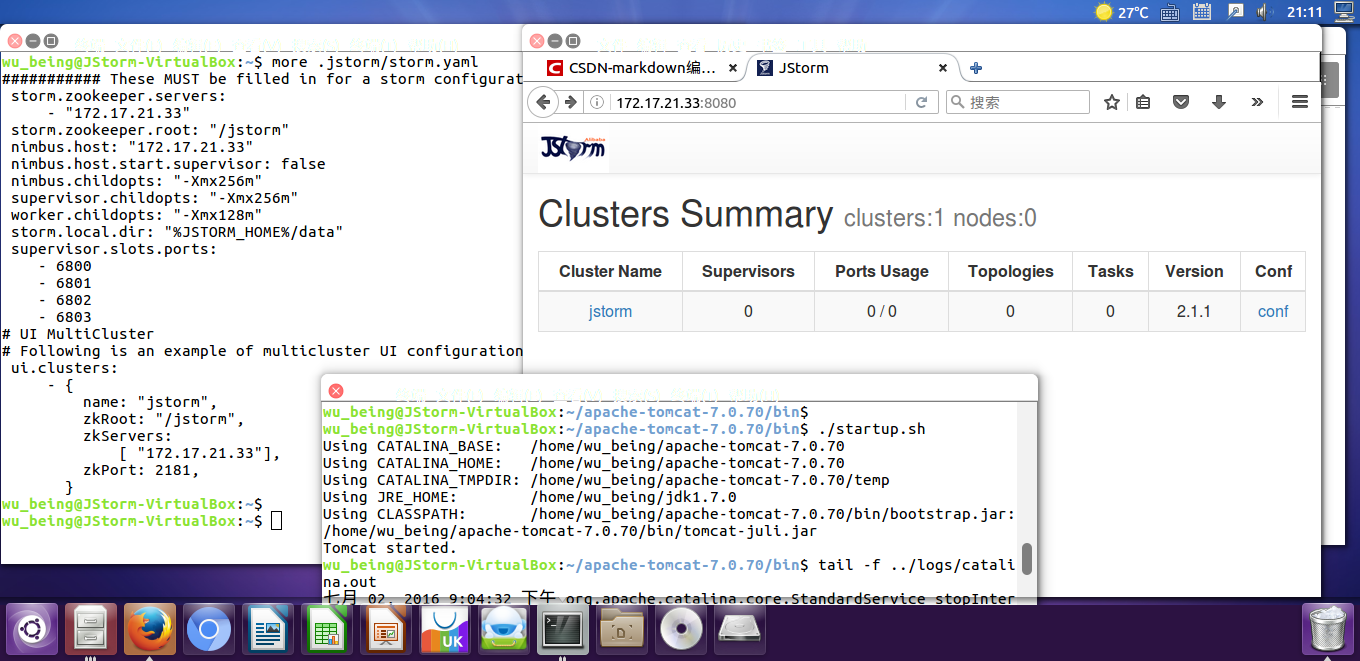The image size is (1360, 661).
Task: Open the computer session menu icon
Action: 1343,12
